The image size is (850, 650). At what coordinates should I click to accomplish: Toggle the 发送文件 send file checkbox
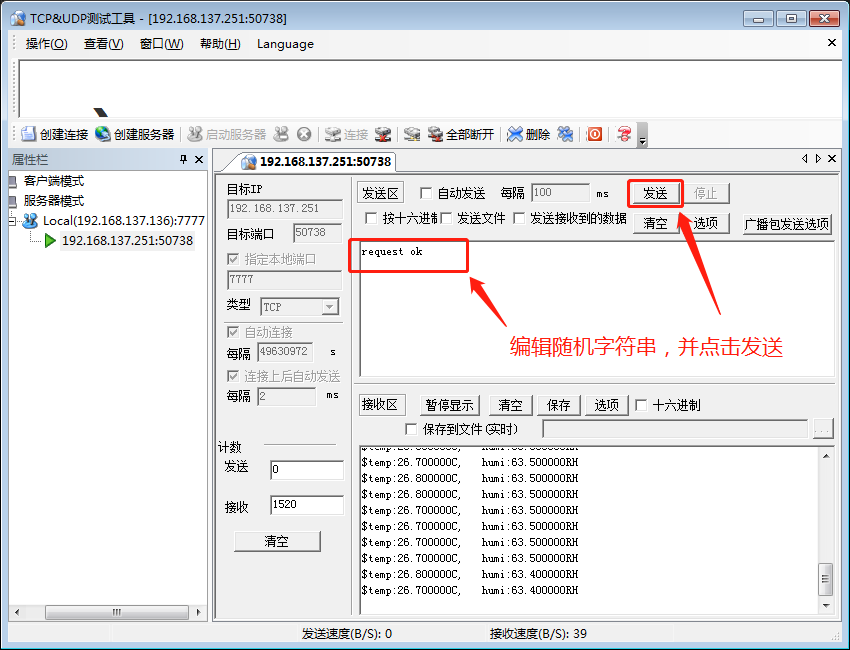coord(446,218)
